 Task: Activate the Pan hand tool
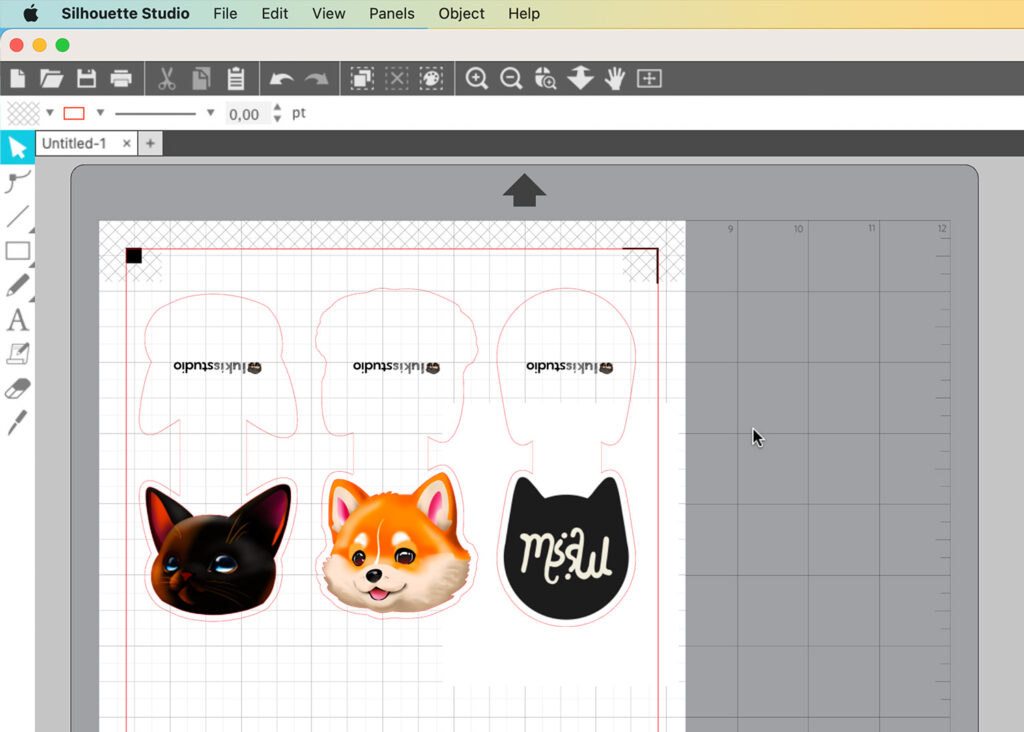point(615,78)
